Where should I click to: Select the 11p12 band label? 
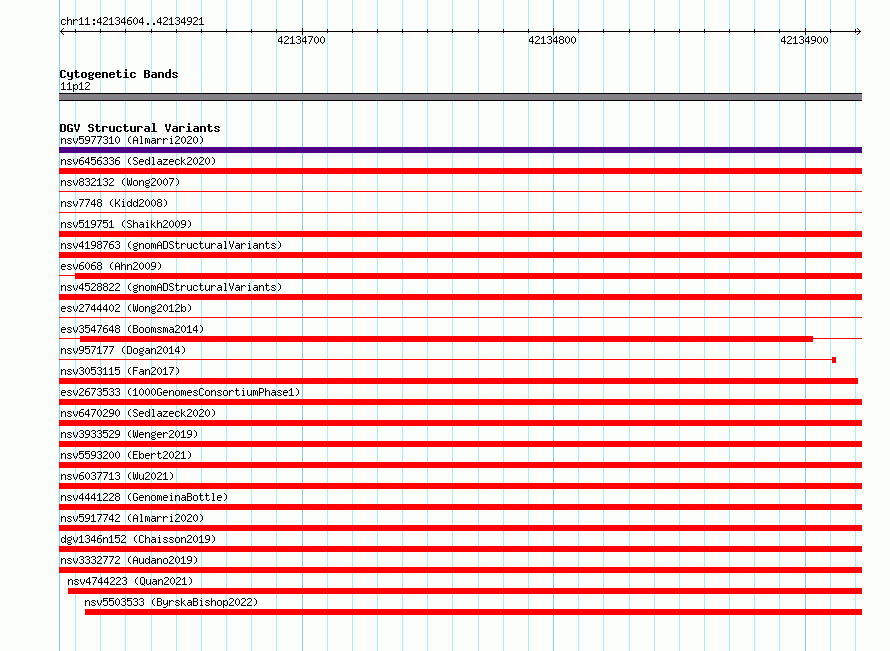click(75, 86)
